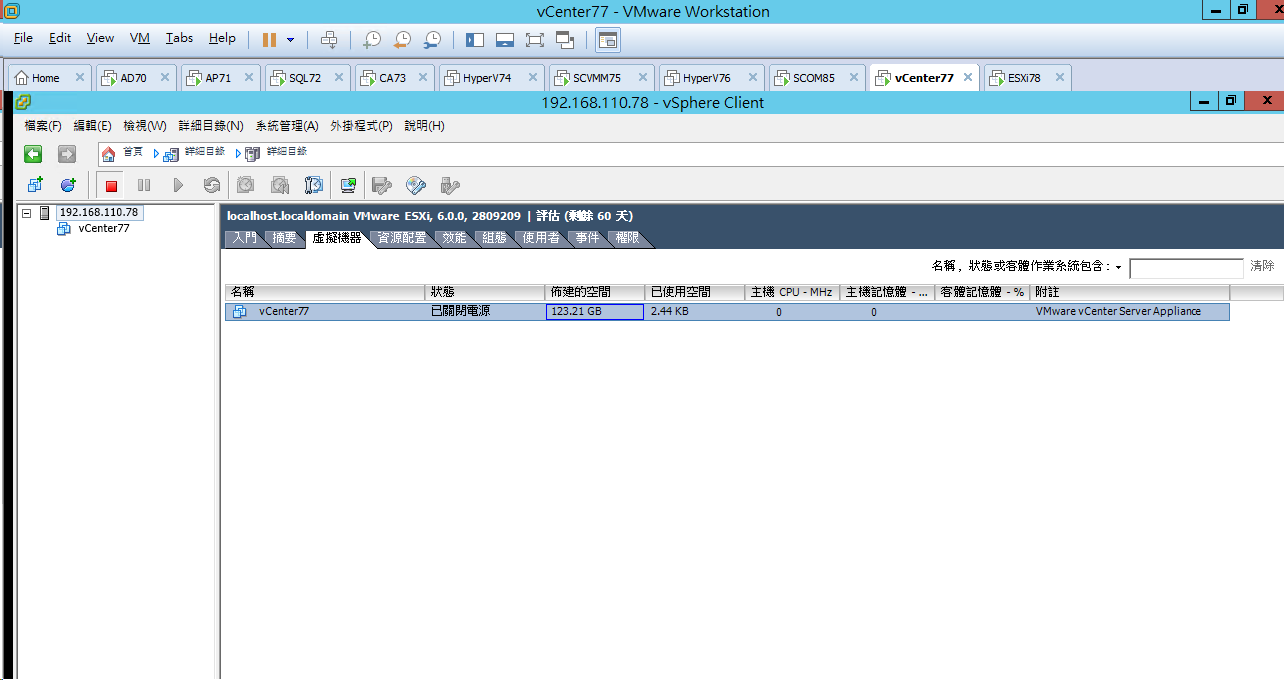Click the filter text input field
This screenshot has height=680, width=1284.
coord(1186,268)
